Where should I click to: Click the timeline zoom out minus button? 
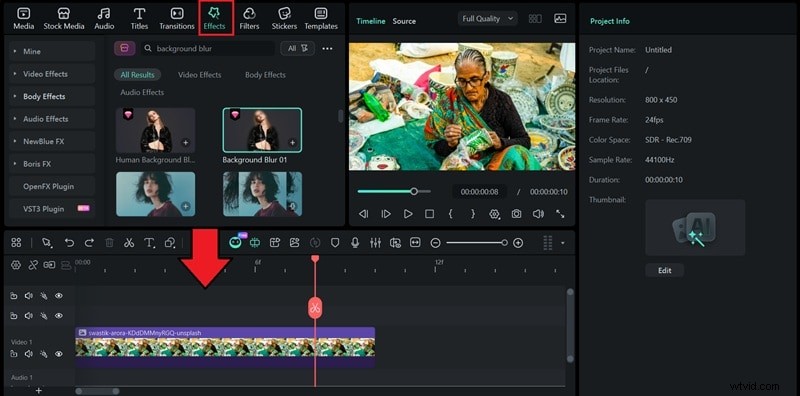[435, 243]
